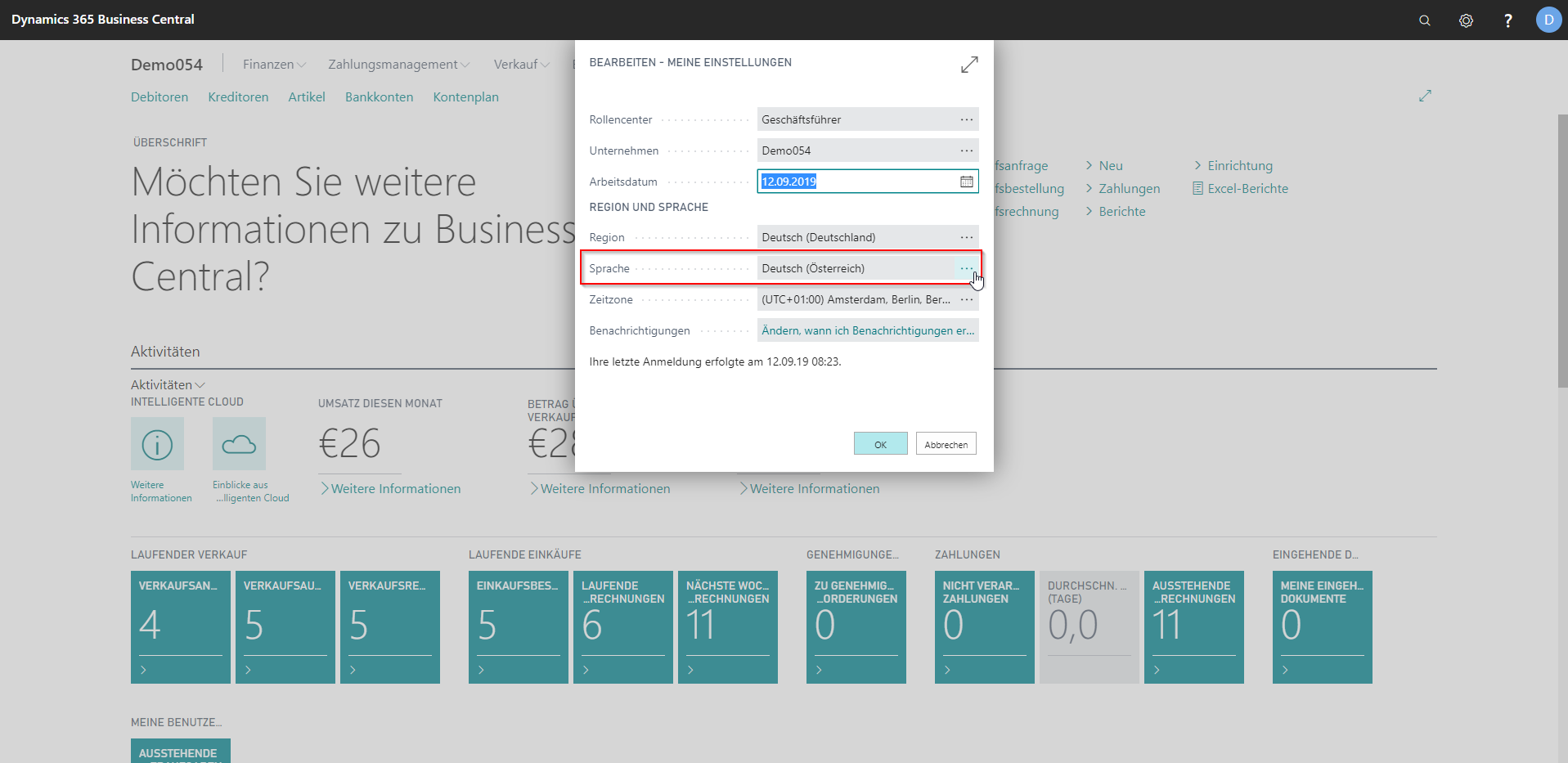Image resolution: width=1568 pixels, height=763 pixels.
Task: Open the Durchschn. (Tage) tile
Action: coord(1090,627)
